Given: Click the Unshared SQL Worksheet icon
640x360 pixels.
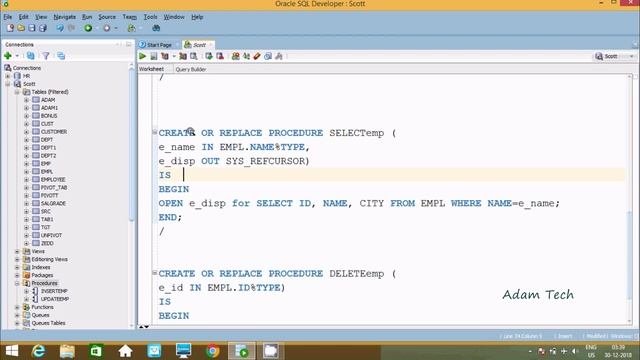Looking at the screenshot, I should [x=236, y=56].
